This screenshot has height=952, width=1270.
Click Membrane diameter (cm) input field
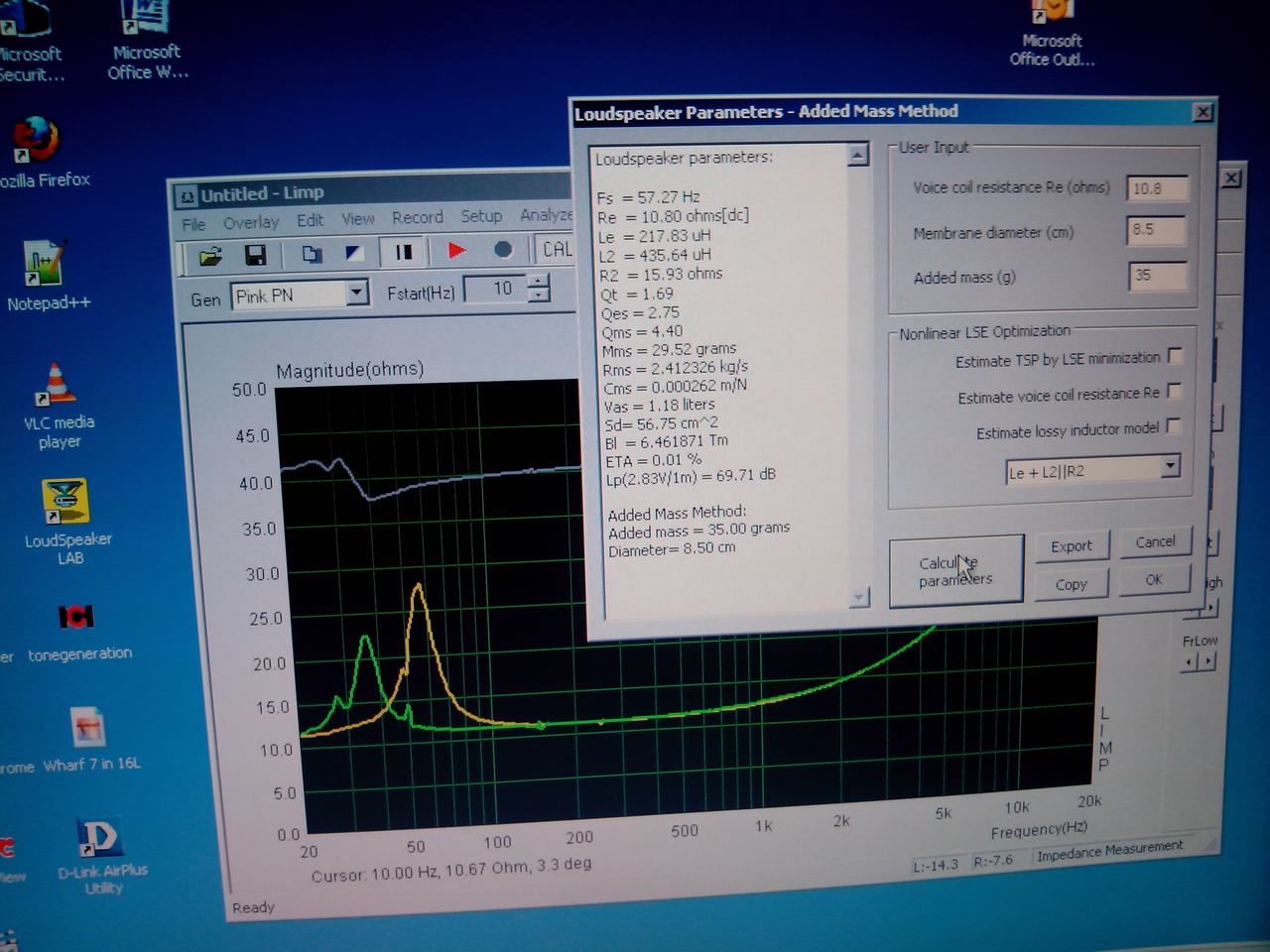(x=1157, y=230)
